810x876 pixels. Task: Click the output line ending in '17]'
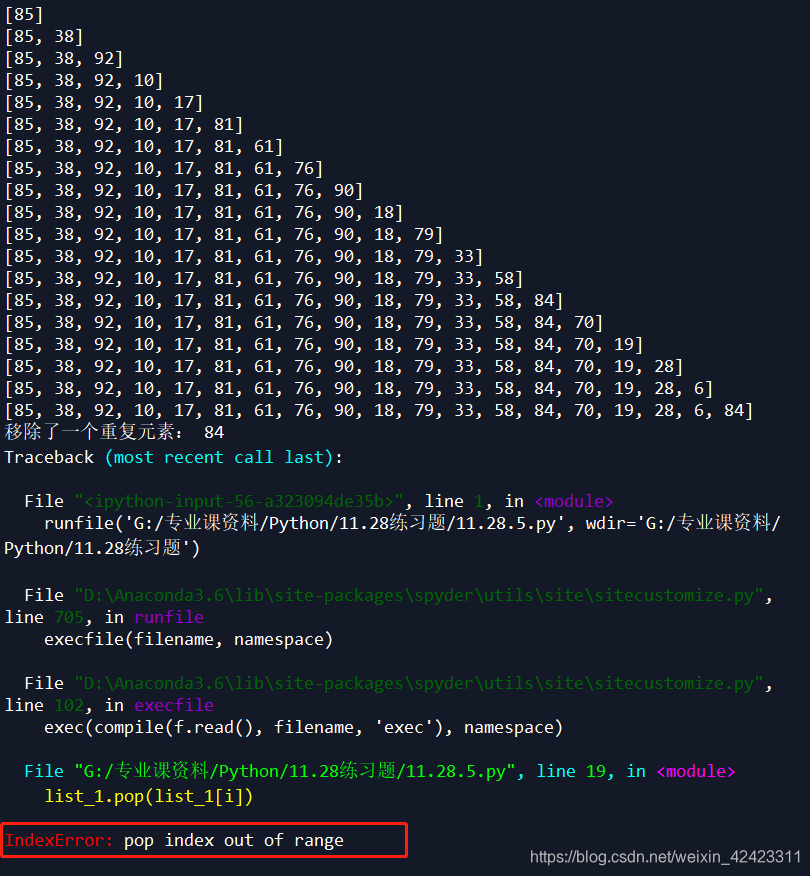(x=104, y=102)
